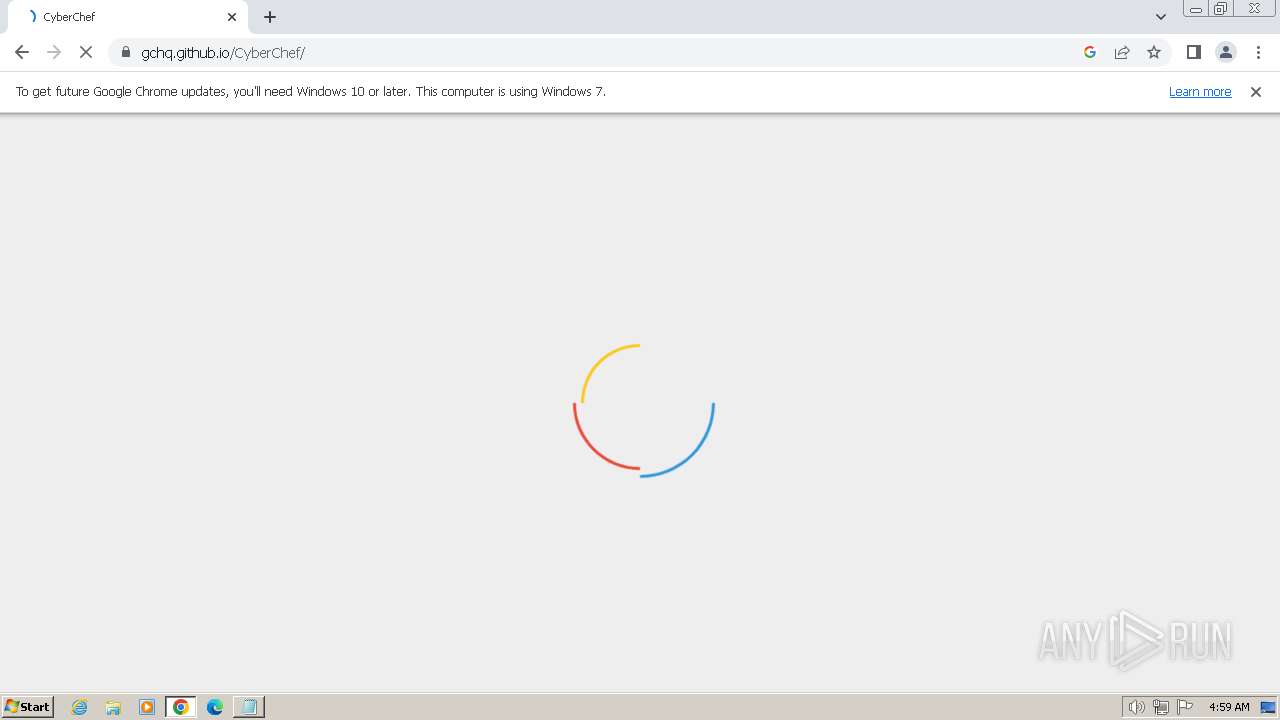Follow the Learn more link
The height and width of the screenshot is (720, 1280).
(1200, 92)
